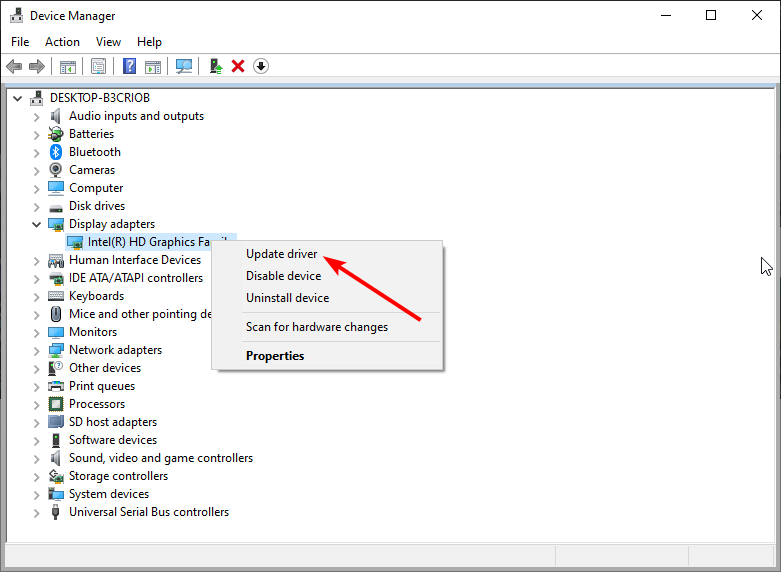Minimize the Device Manager window
The width and height of the screenshot is (781, 572).
666,15
